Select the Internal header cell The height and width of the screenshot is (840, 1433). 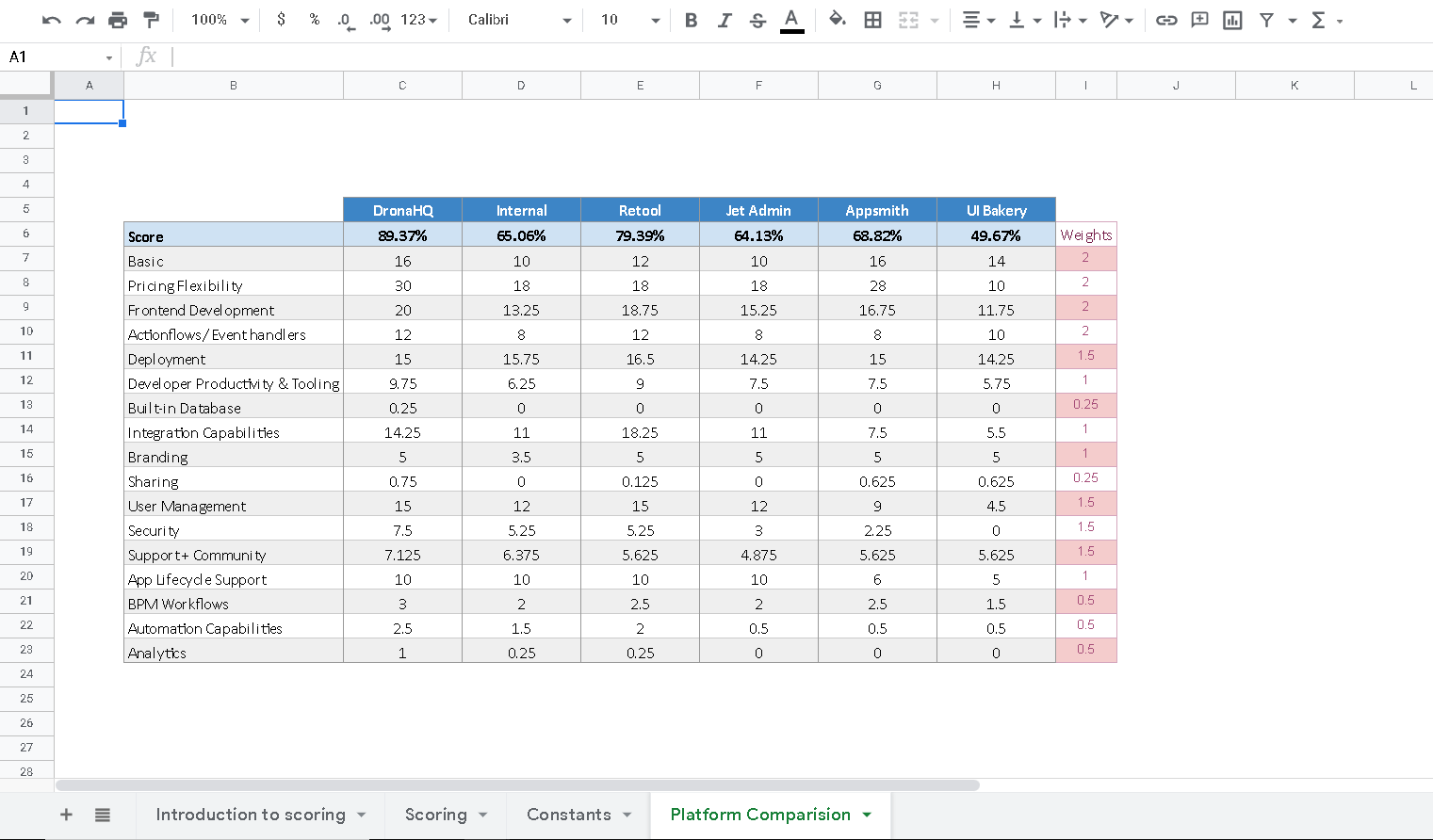[521, 210]
